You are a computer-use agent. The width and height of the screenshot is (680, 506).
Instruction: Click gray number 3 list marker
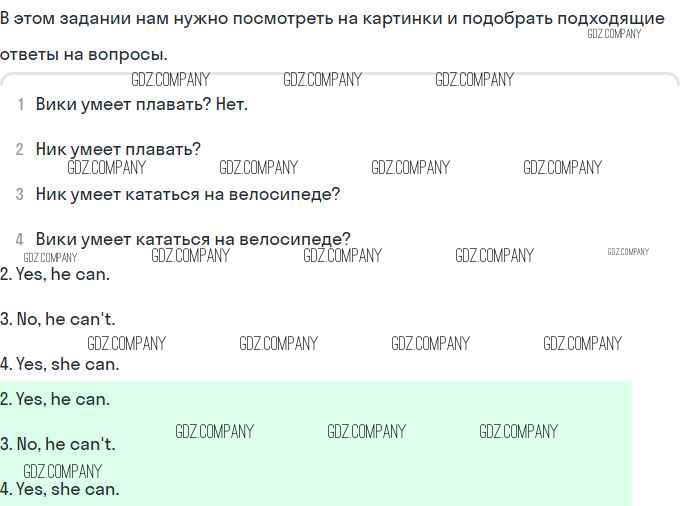pos(19,194)
